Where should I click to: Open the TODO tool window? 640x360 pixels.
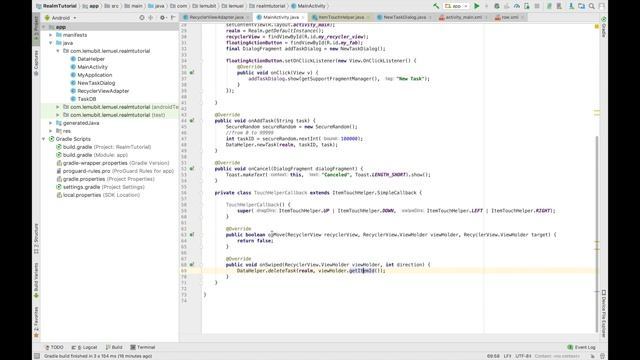click(x=54, y=347)
